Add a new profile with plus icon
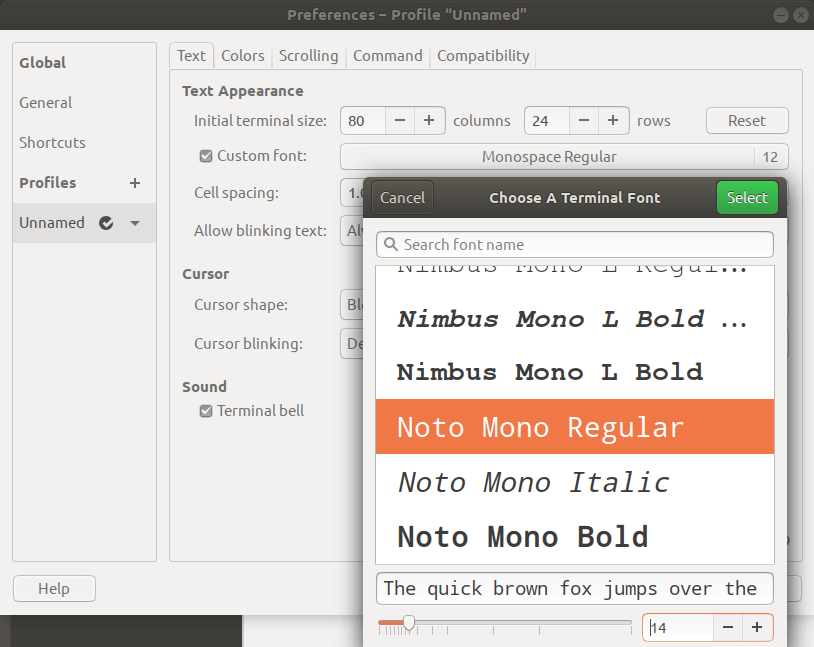 (135, 183)
